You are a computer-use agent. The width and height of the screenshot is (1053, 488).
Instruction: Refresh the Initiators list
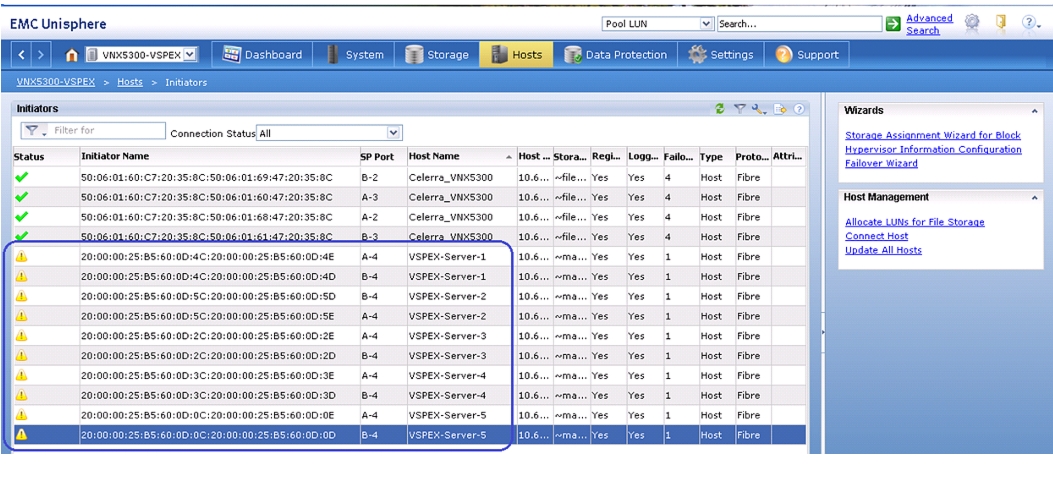coord(720,109)
